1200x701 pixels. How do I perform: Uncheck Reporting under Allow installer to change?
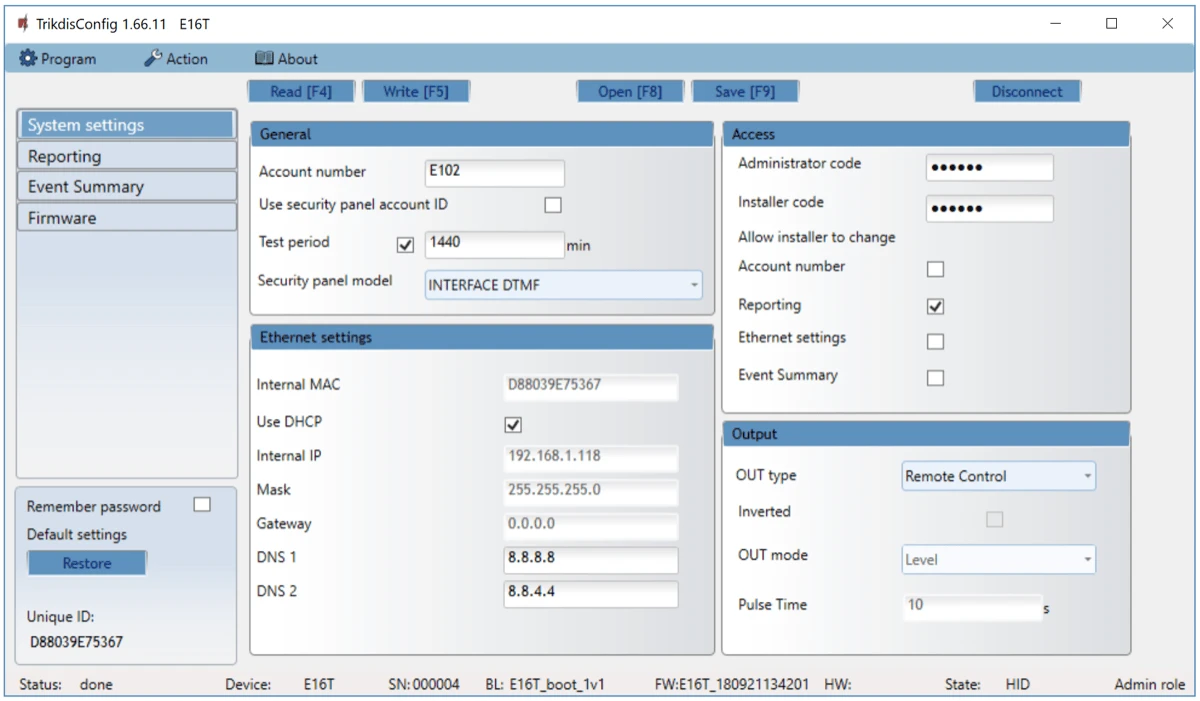point(935,307)
